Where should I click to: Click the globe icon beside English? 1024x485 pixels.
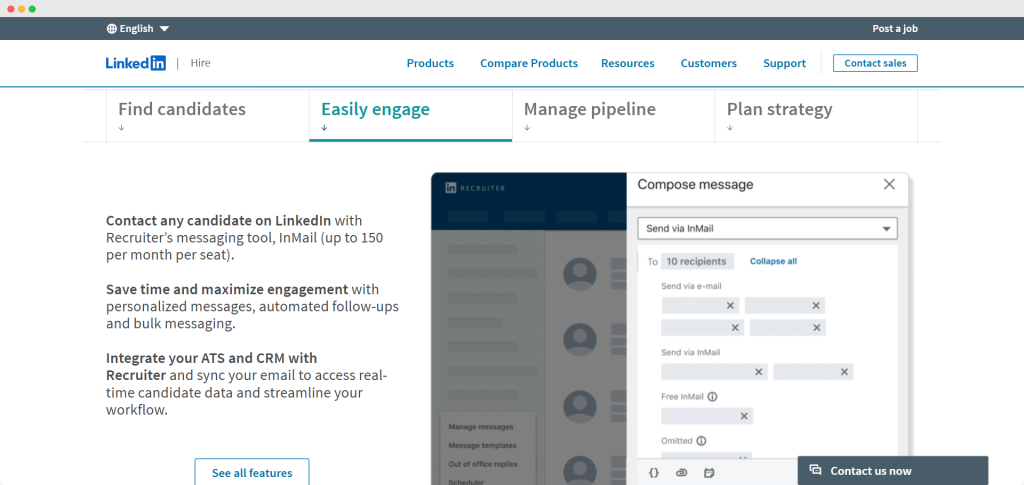[x=111, y=29]
